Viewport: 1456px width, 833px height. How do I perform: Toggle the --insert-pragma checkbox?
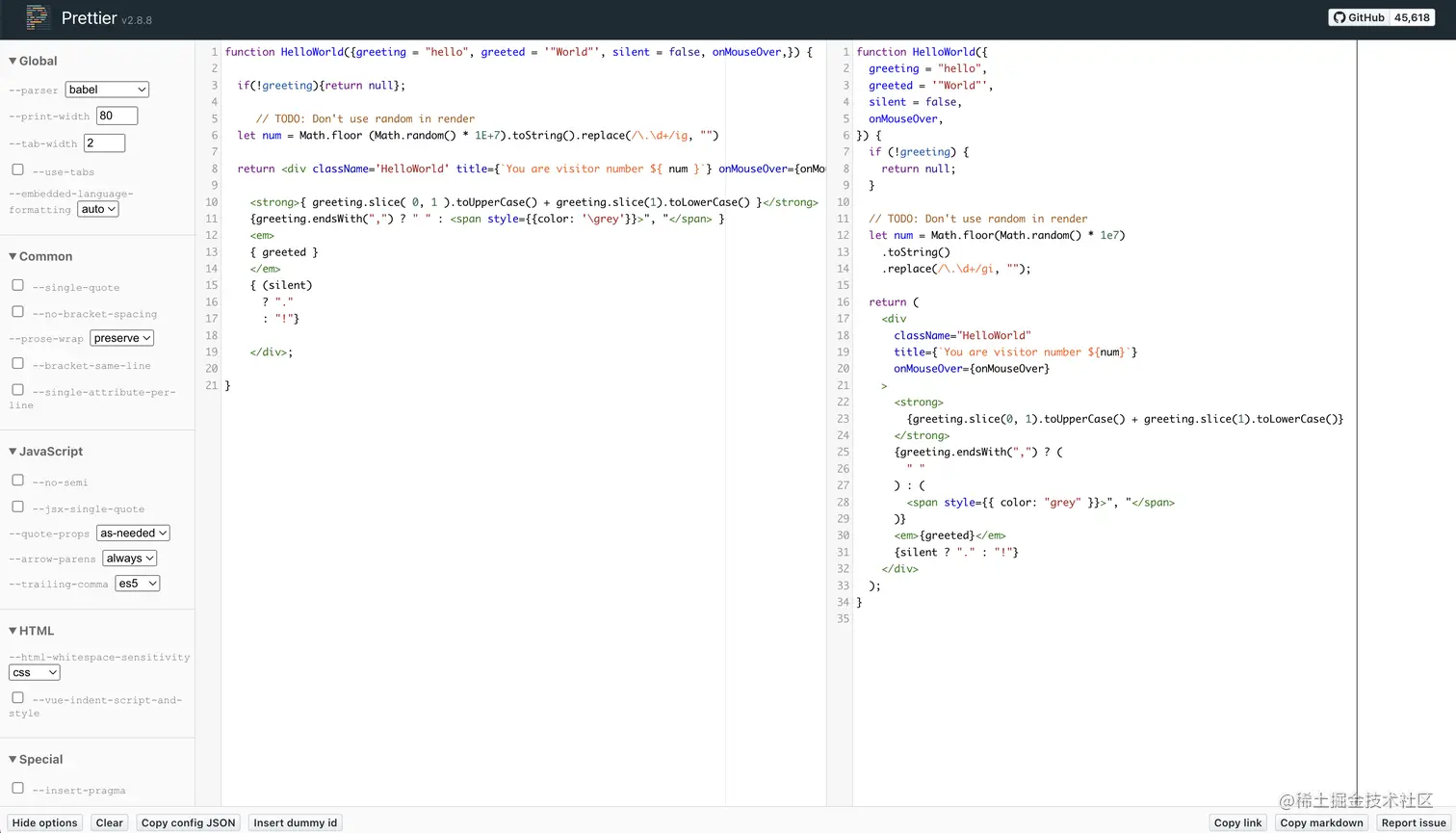(x=17, y=788)
